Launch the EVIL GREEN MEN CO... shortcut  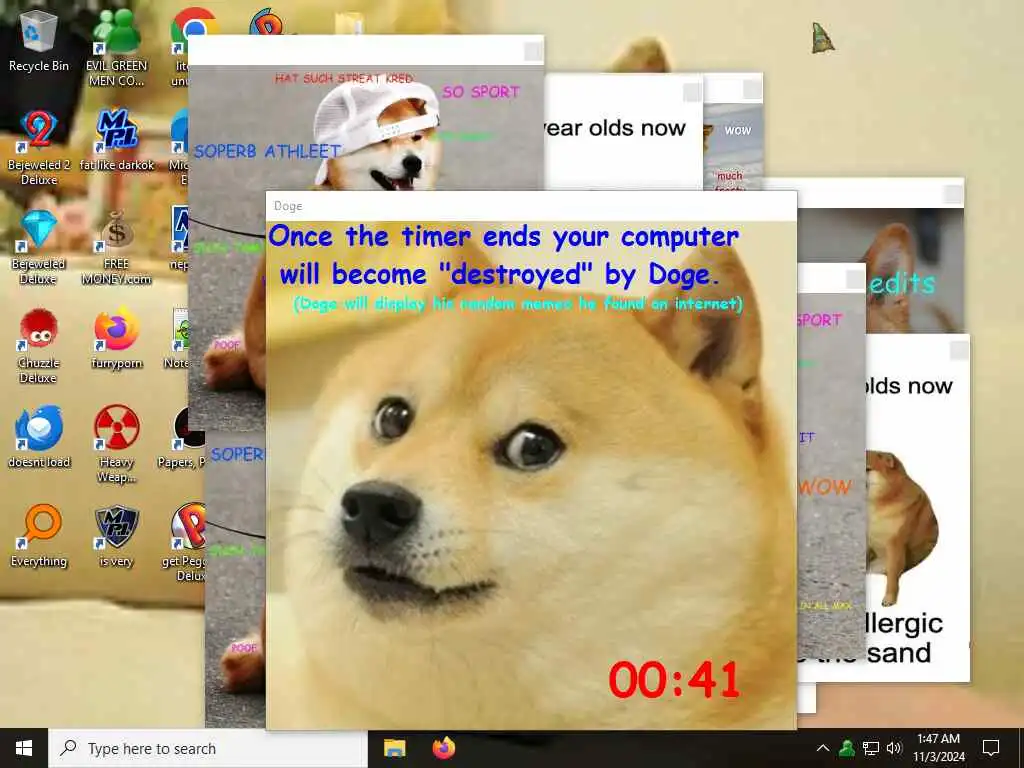[x=116, y=49]
